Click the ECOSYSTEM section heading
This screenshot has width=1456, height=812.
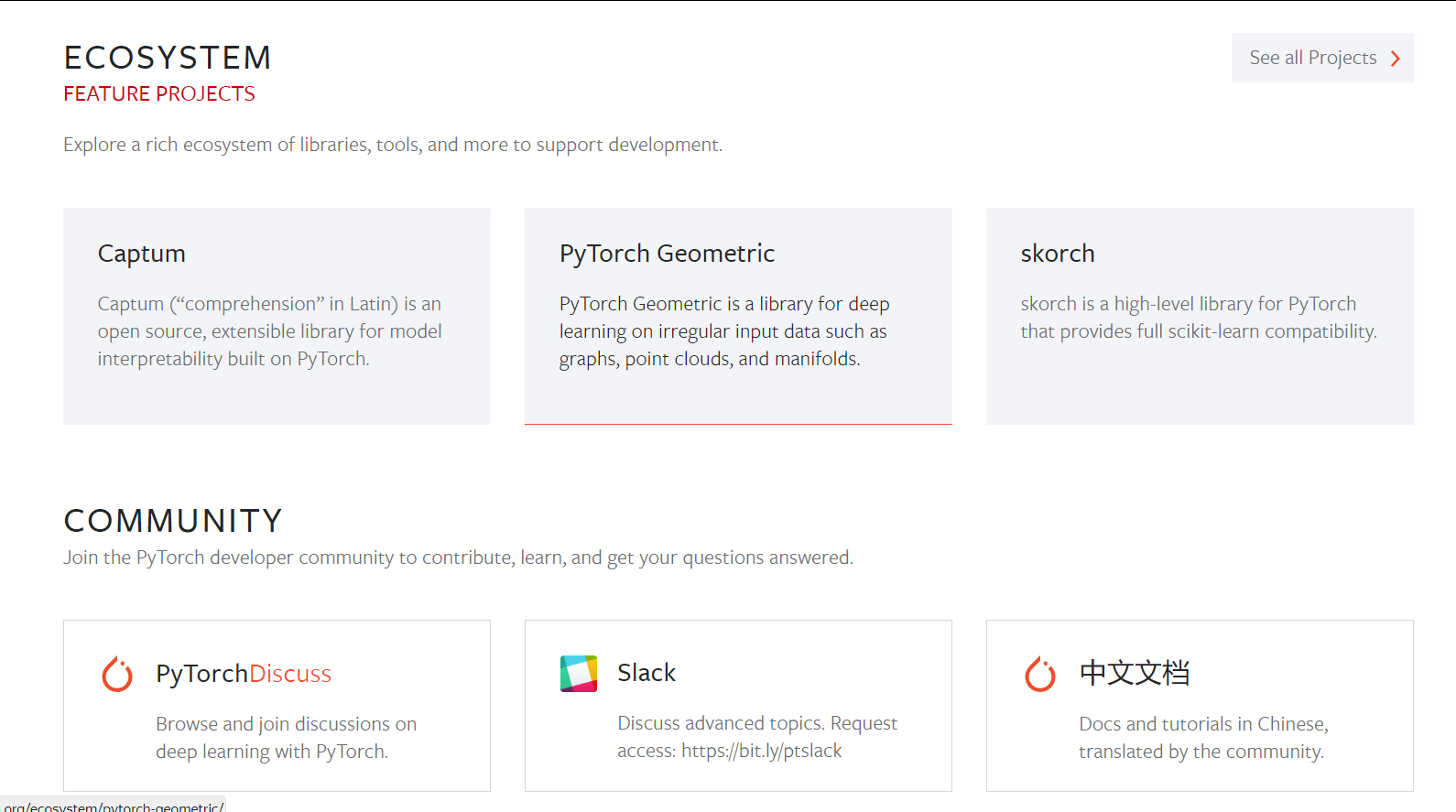(x=168, y=58)
